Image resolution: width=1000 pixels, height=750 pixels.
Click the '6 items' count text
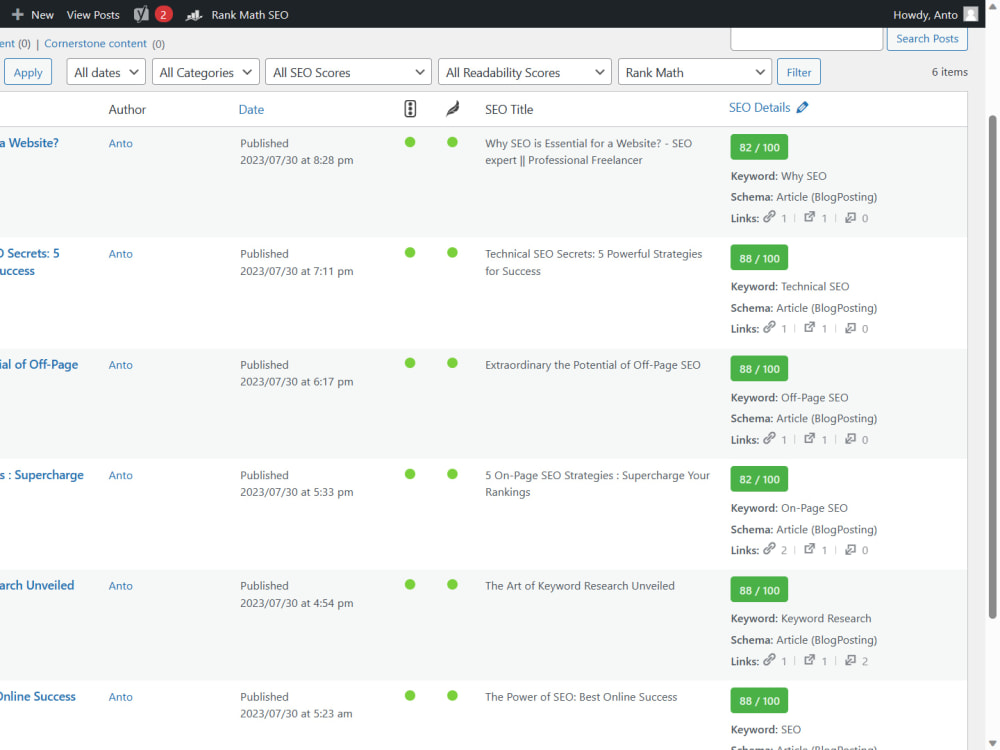949,71
